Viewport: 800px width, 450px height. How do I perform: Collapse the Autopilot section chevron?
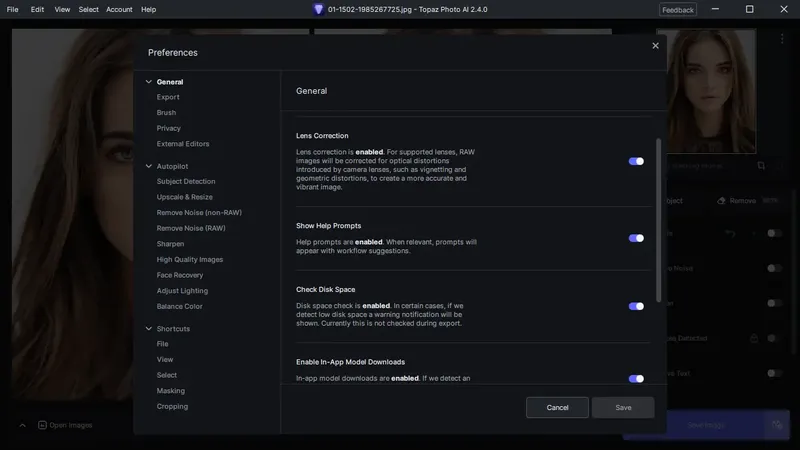(x=149, y=166)
